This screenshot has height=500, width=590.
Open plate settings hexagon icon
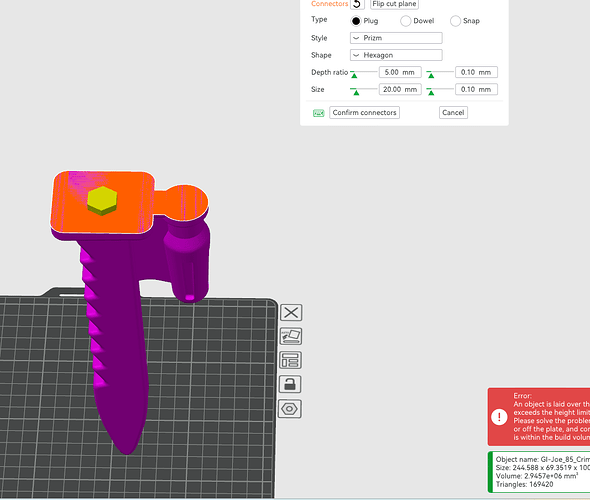pyautogui.click(x=289, y=409)
